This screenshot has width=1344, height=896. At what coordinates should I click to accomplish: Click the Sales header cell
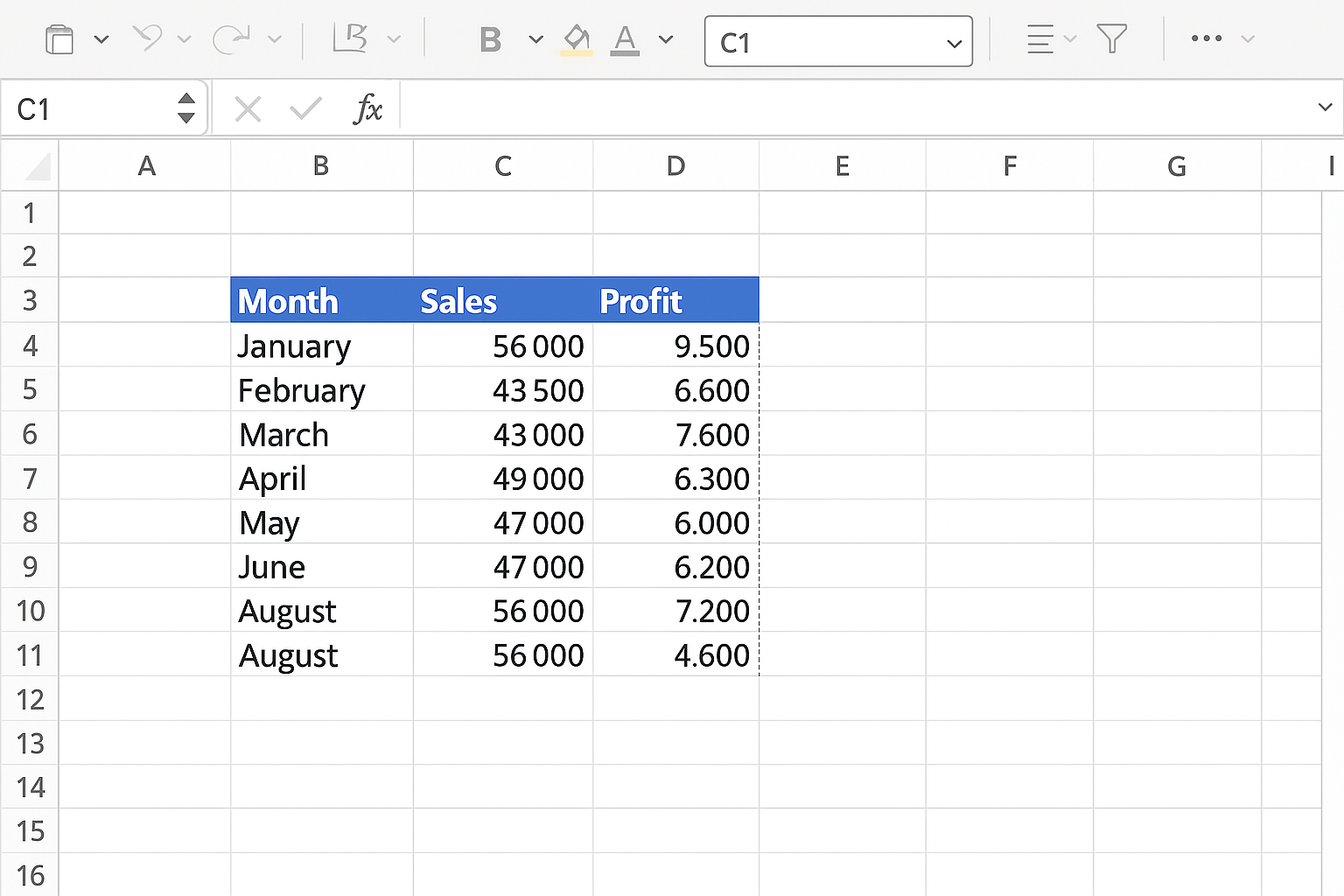(503, 300)
